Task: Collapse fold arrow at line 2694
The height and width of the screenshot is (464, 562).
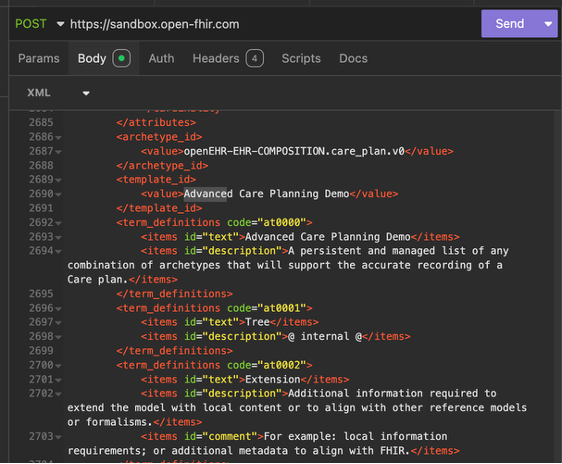Action: tap(58, 252)
